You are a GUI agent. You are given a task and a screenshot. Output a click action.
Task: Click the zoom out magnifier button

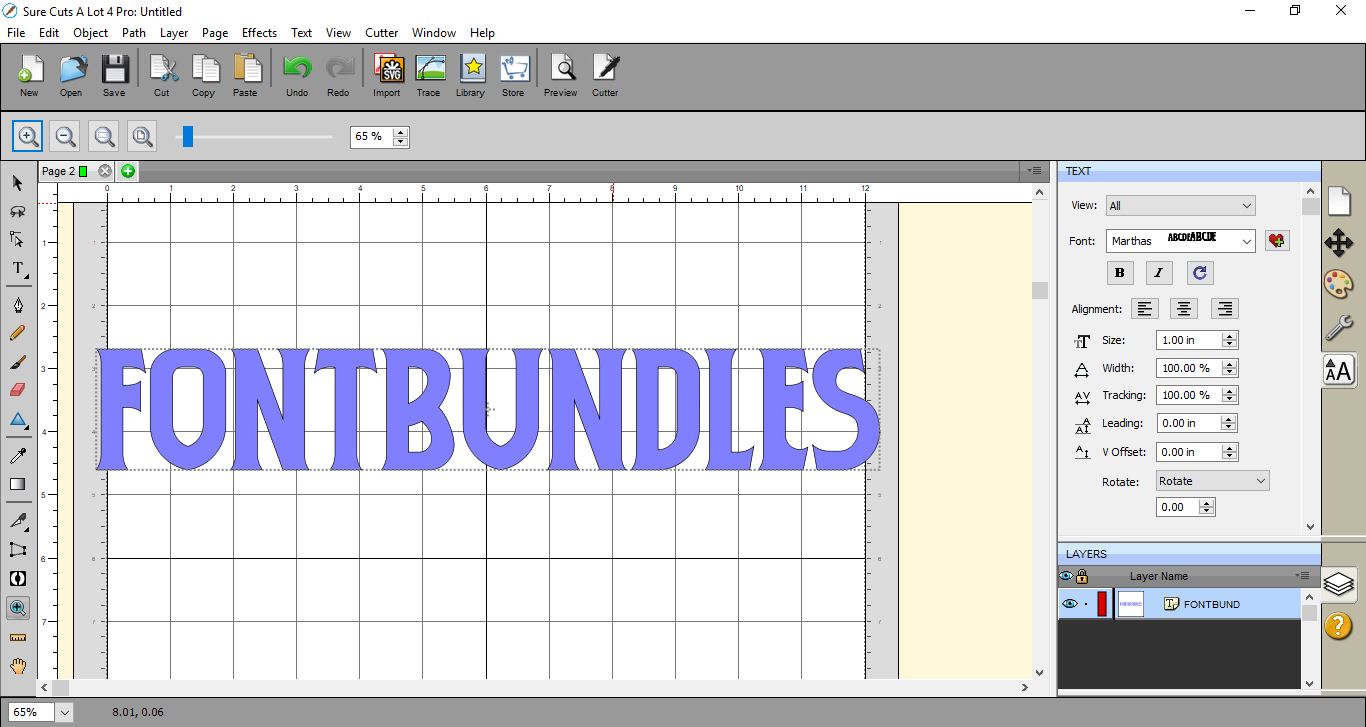pyautogui.click(x=65, y=136)
